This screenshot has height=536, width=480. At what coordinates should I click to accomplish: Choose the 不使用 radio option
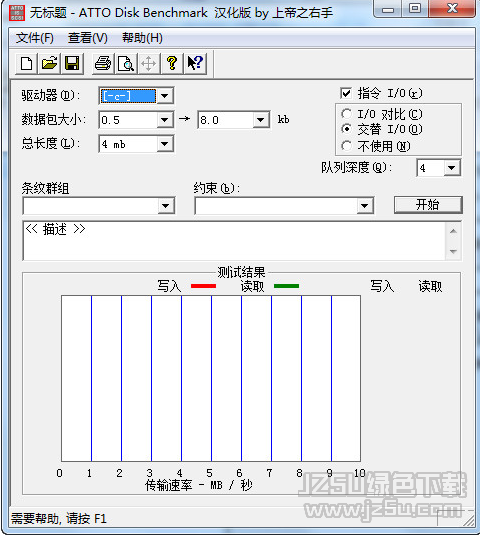pyautogui.click(x=346, y=146)
